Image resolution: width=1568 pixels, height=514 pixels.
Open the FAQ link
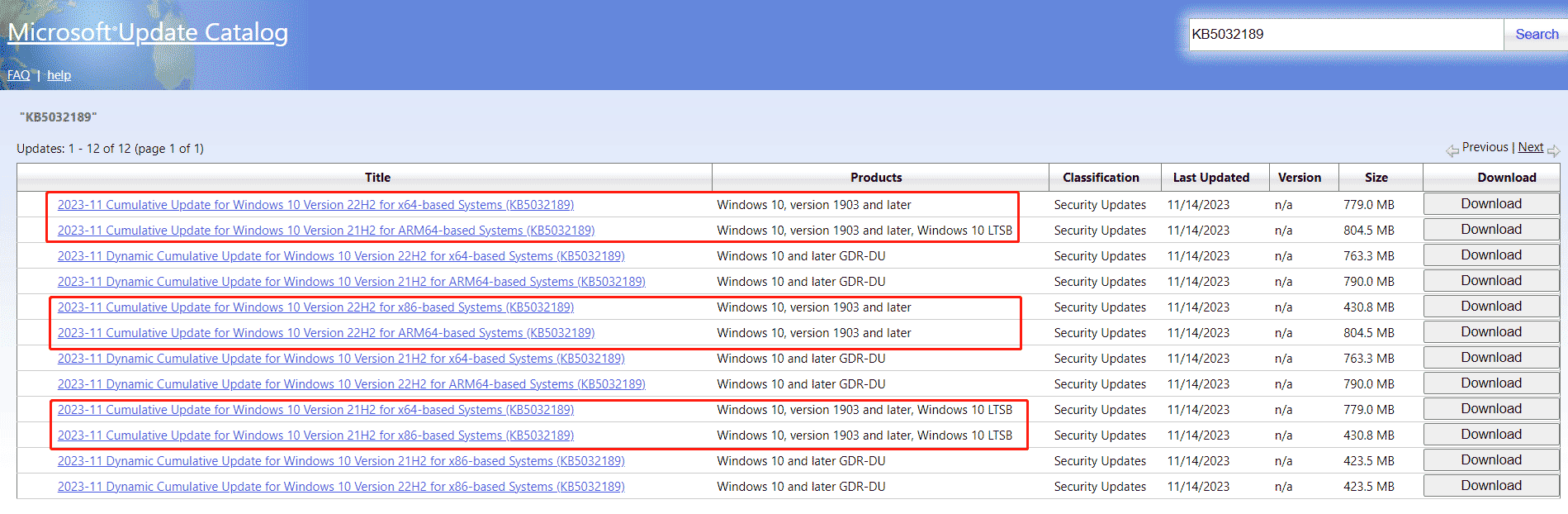[18, 75]
